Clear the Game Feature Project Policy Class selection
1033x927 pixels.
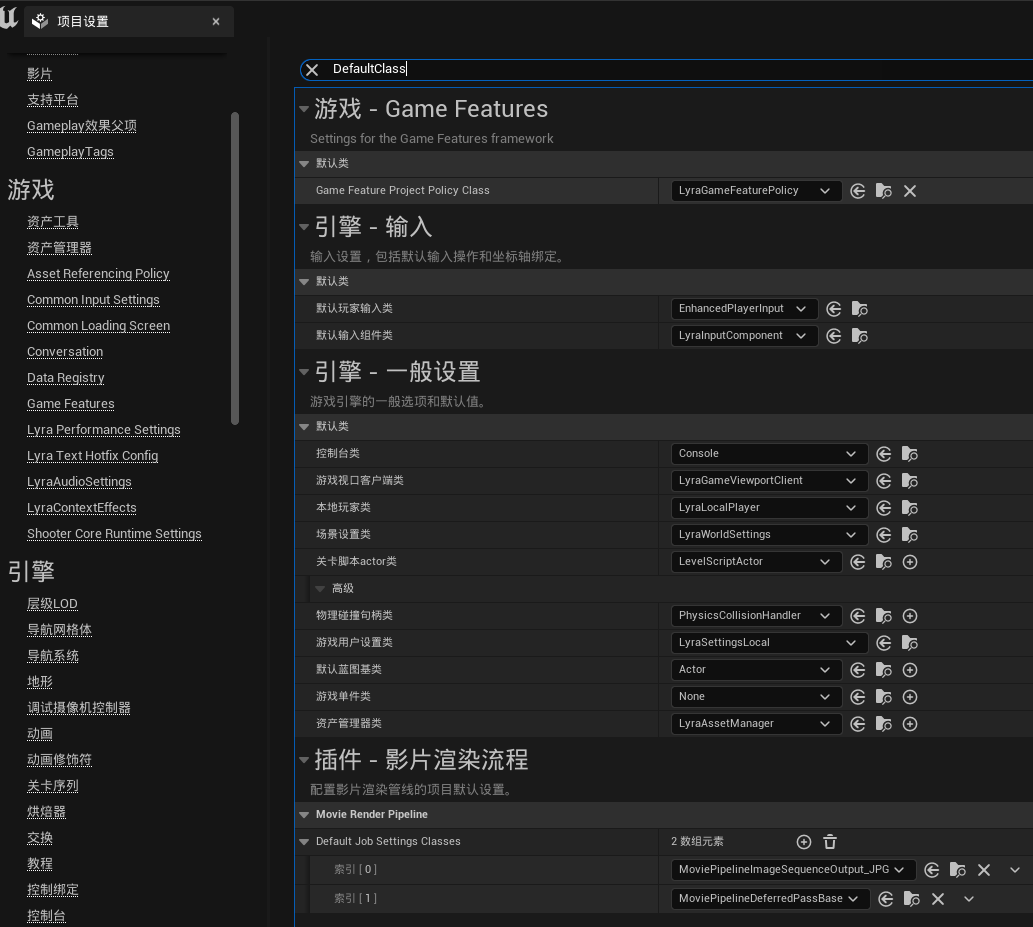pos(910,191)
